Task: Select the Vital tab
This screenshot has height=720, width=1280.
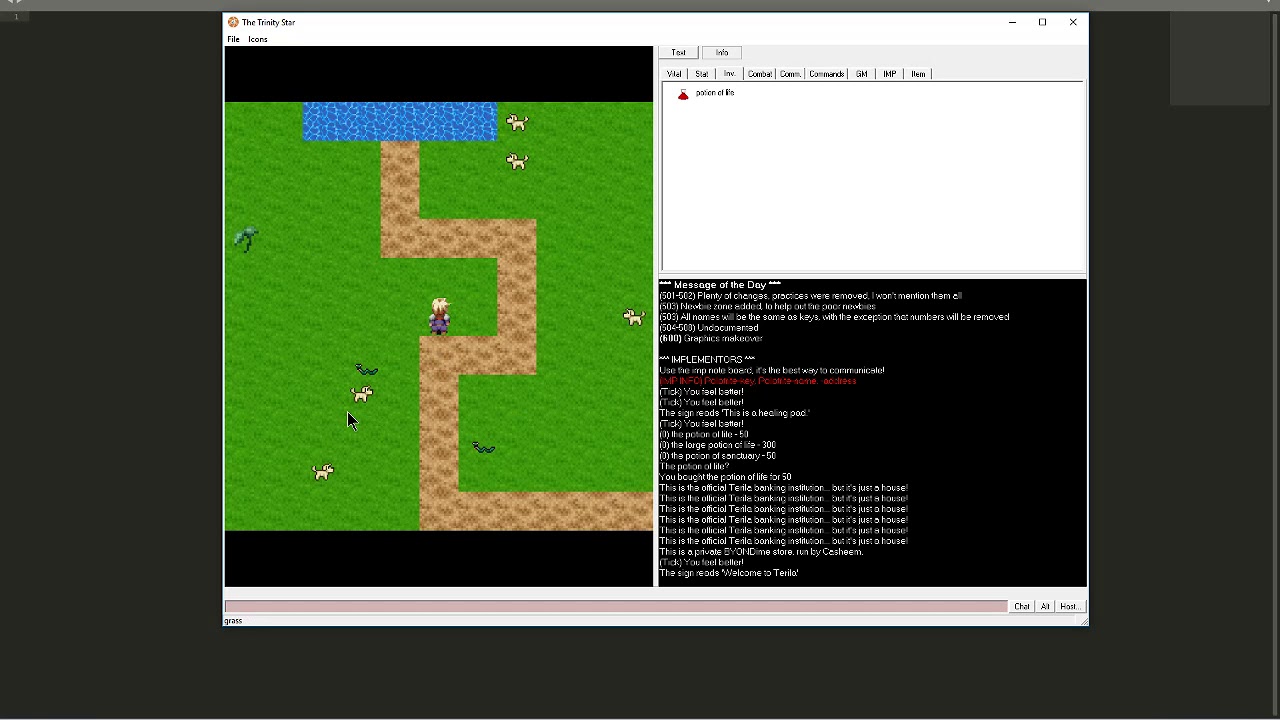Action: (674, 74)
